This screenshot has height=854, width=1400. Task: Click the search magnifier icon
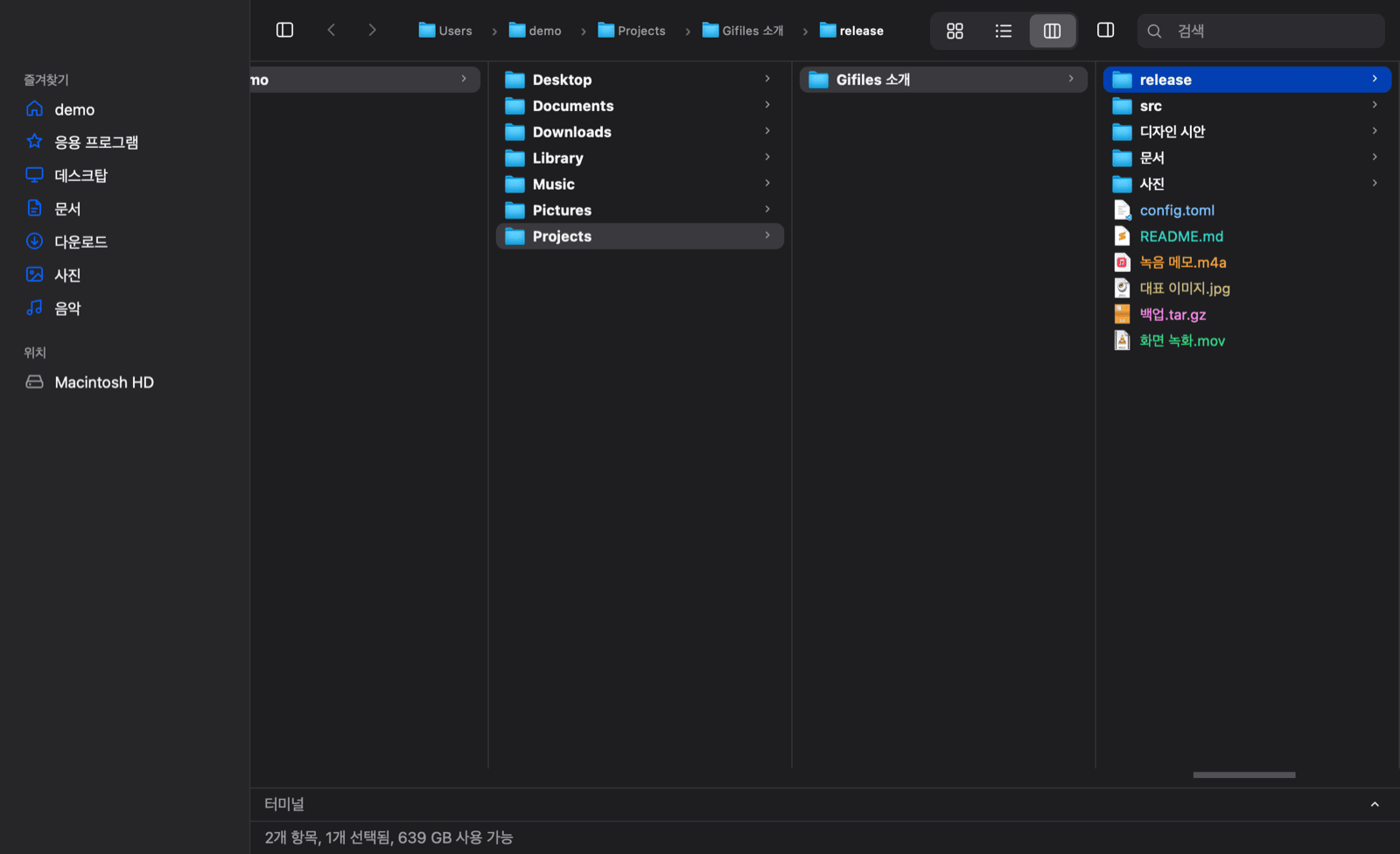(1154, 31)
